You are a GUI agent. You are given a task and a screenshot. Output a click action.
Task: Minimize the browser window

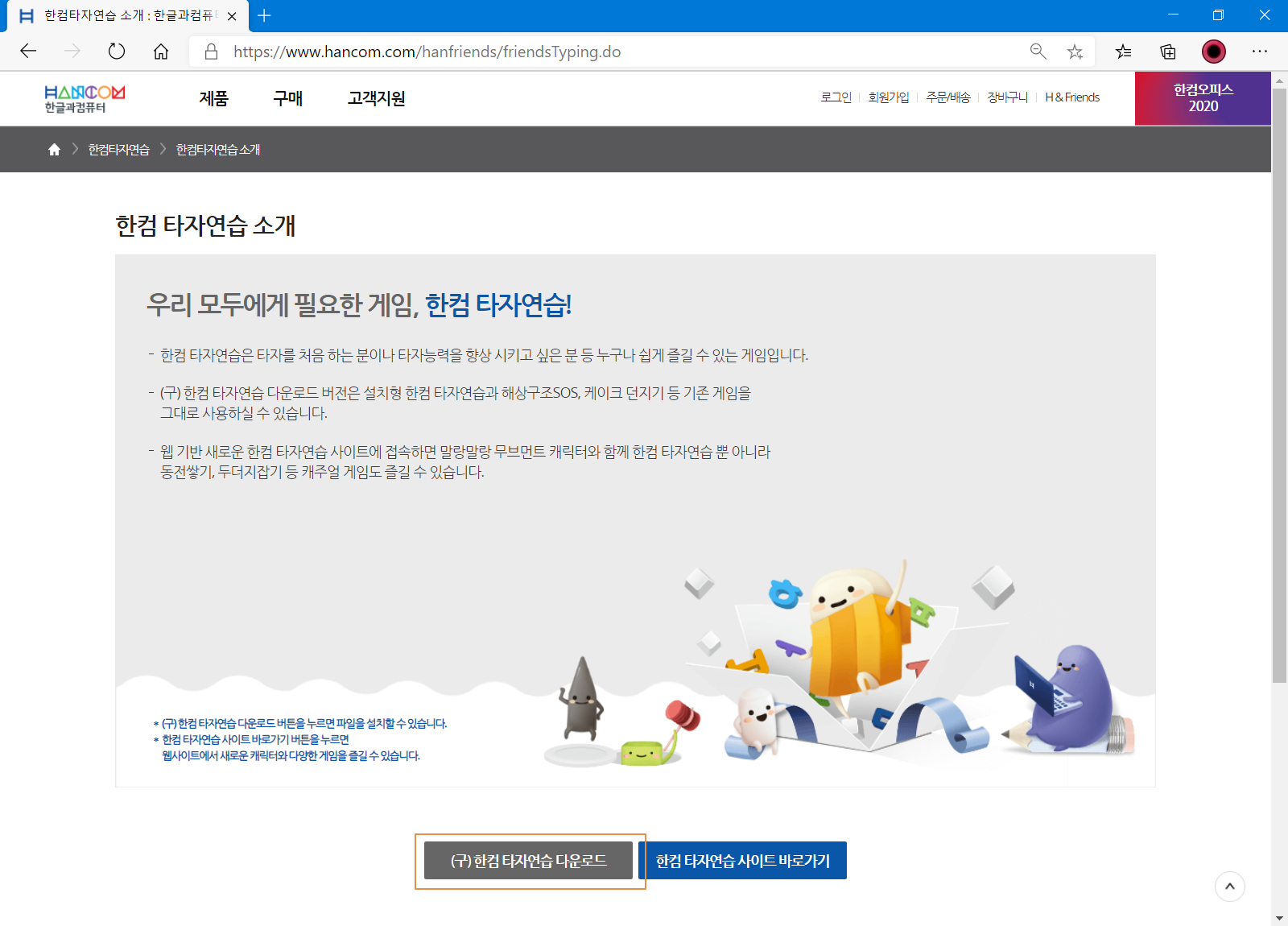(1173, 15)
